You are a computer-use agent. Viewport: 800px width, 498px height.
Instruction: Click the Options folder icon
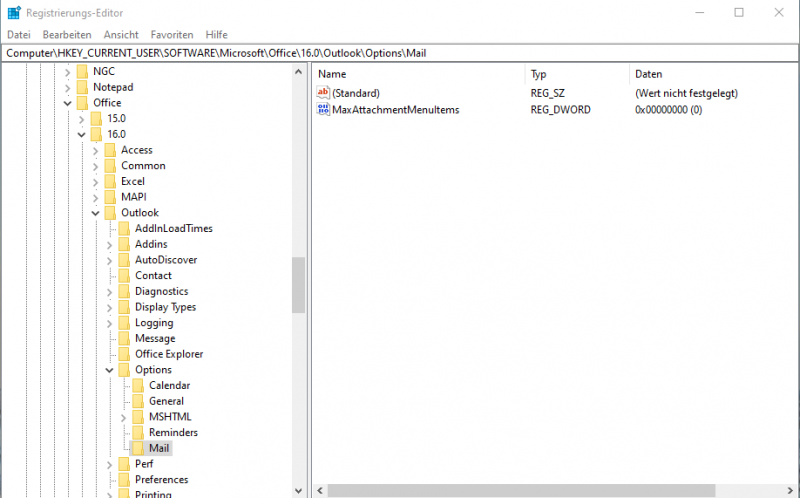[x=124, y=370]
